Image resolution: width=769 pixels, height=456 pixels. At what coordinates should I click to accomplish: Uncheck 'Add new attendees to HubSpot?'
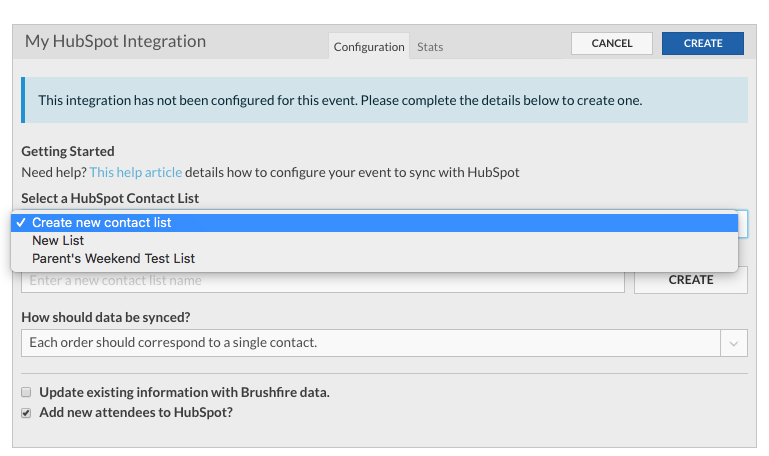click(x=26, y=413)
